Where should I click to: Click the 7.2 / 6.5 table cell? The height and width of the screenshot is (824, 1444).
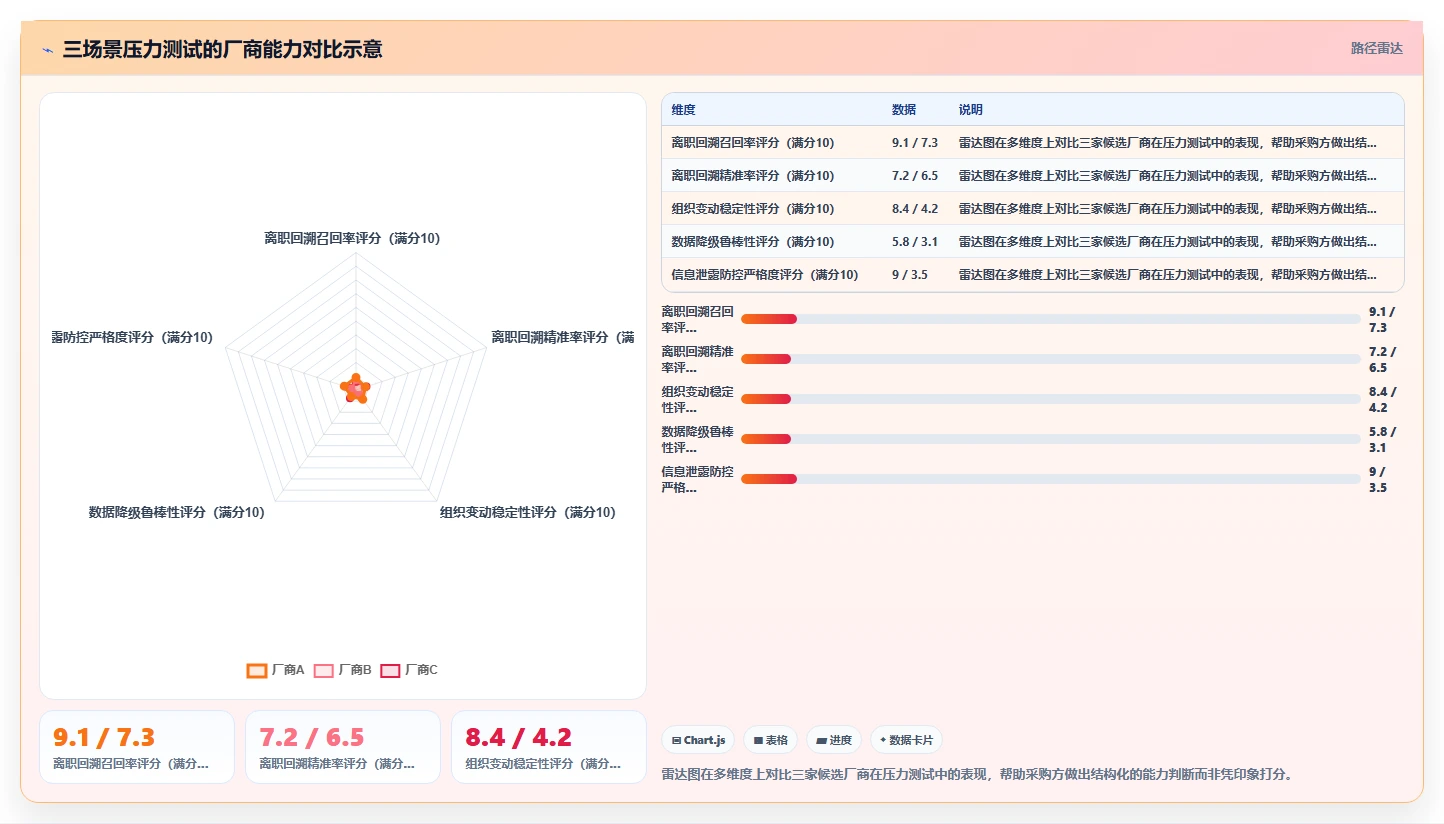pos(915,176)
